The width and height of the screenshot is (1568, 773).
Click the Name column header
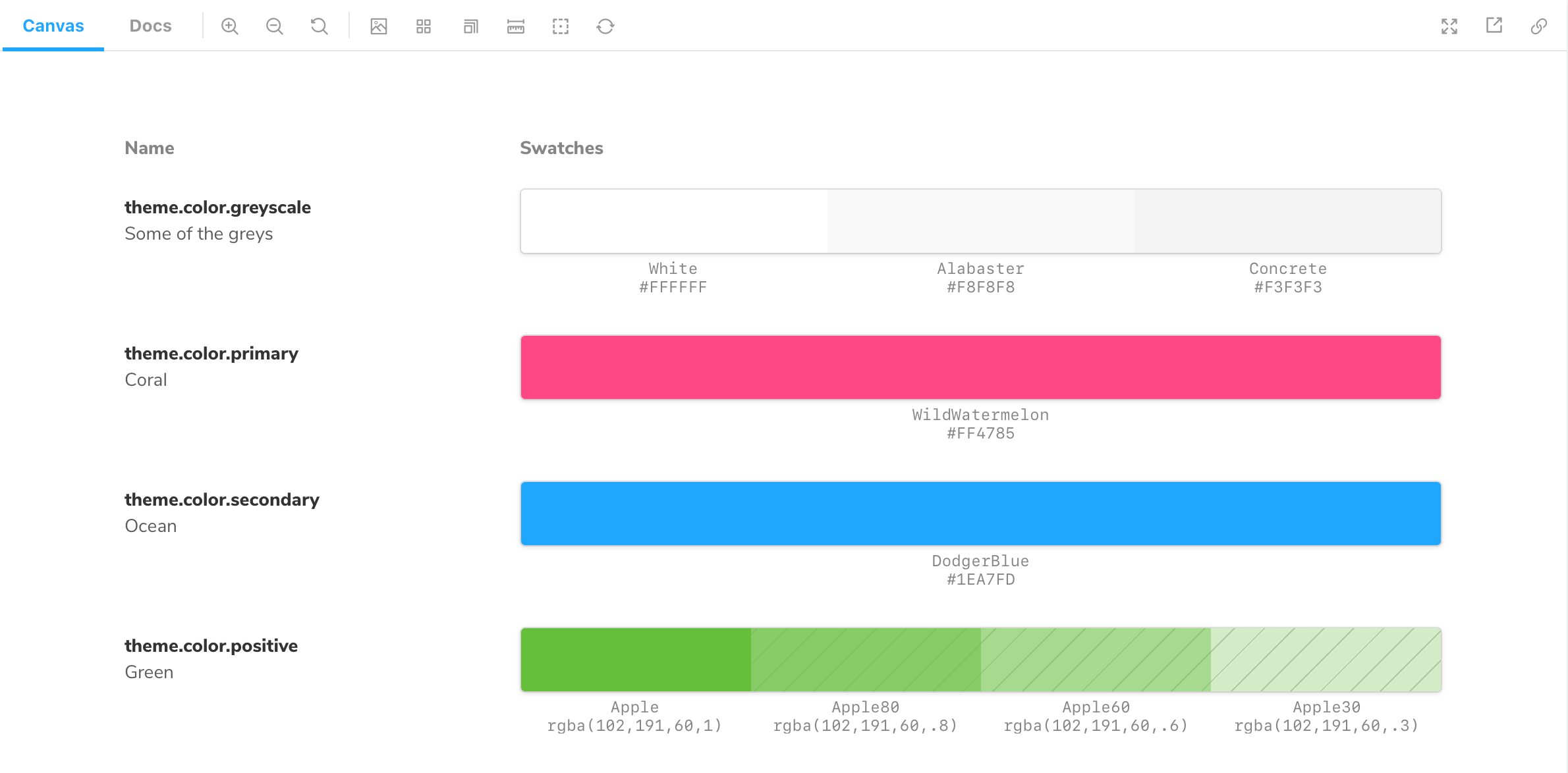(150, 148)
